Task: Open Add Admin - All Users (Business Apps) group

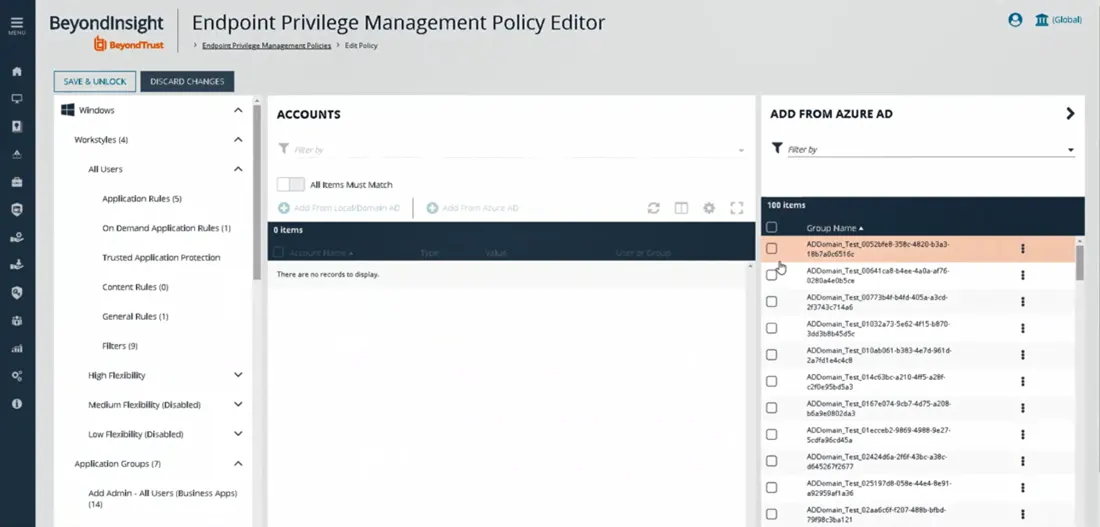Action: (163, 498)
